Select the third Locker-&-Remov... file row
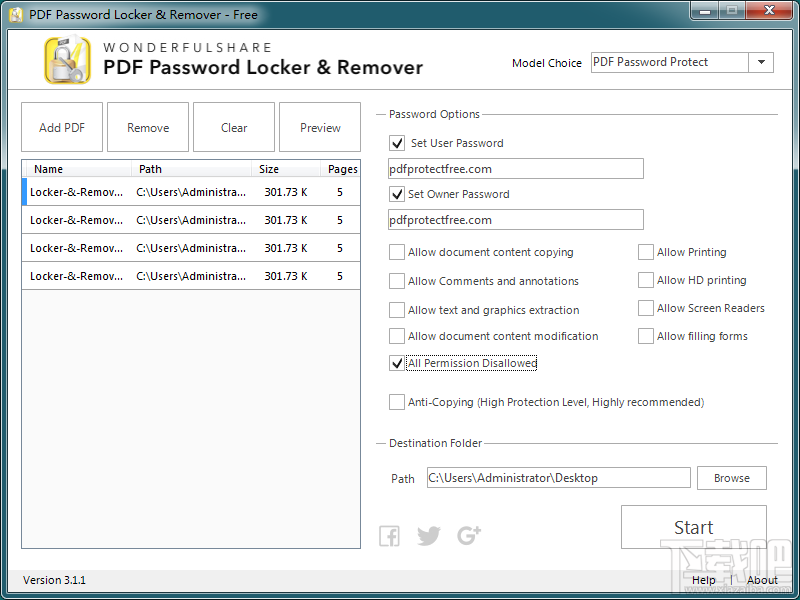The image size is (800, 600). [191, 248]
